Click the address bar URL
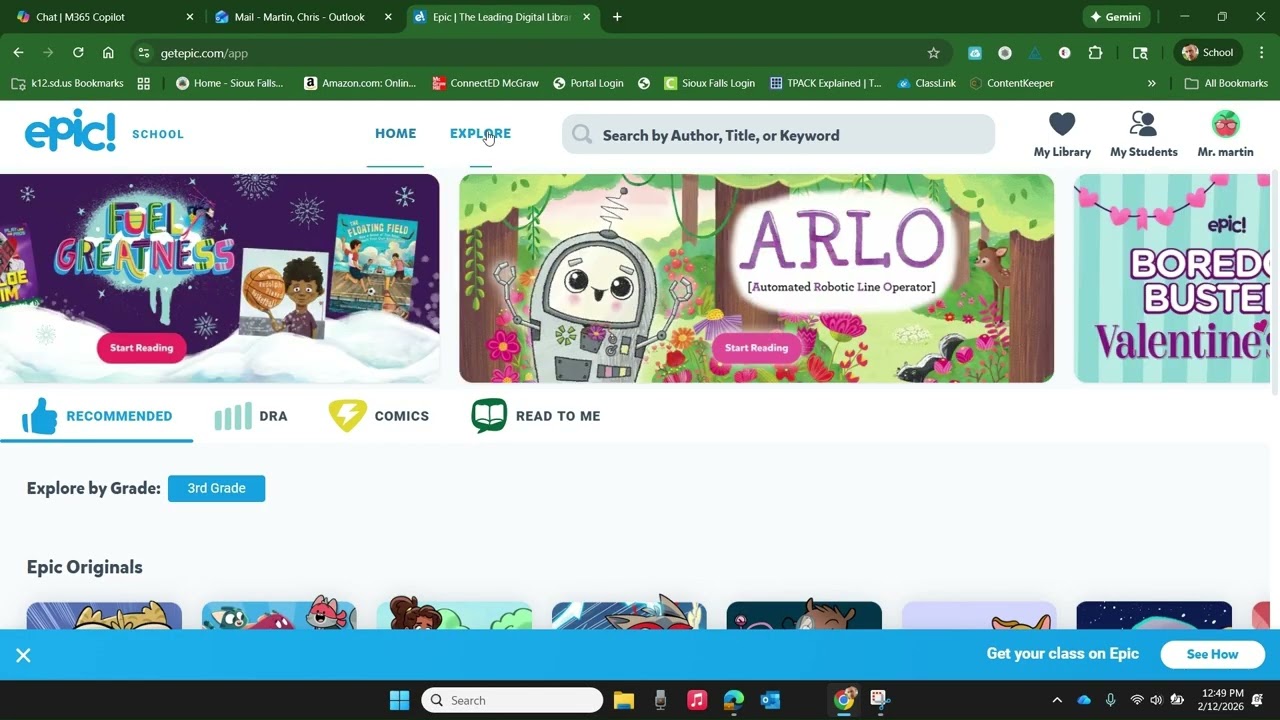Viewport: 1280px width, 720px height. [x=204, y=53]
